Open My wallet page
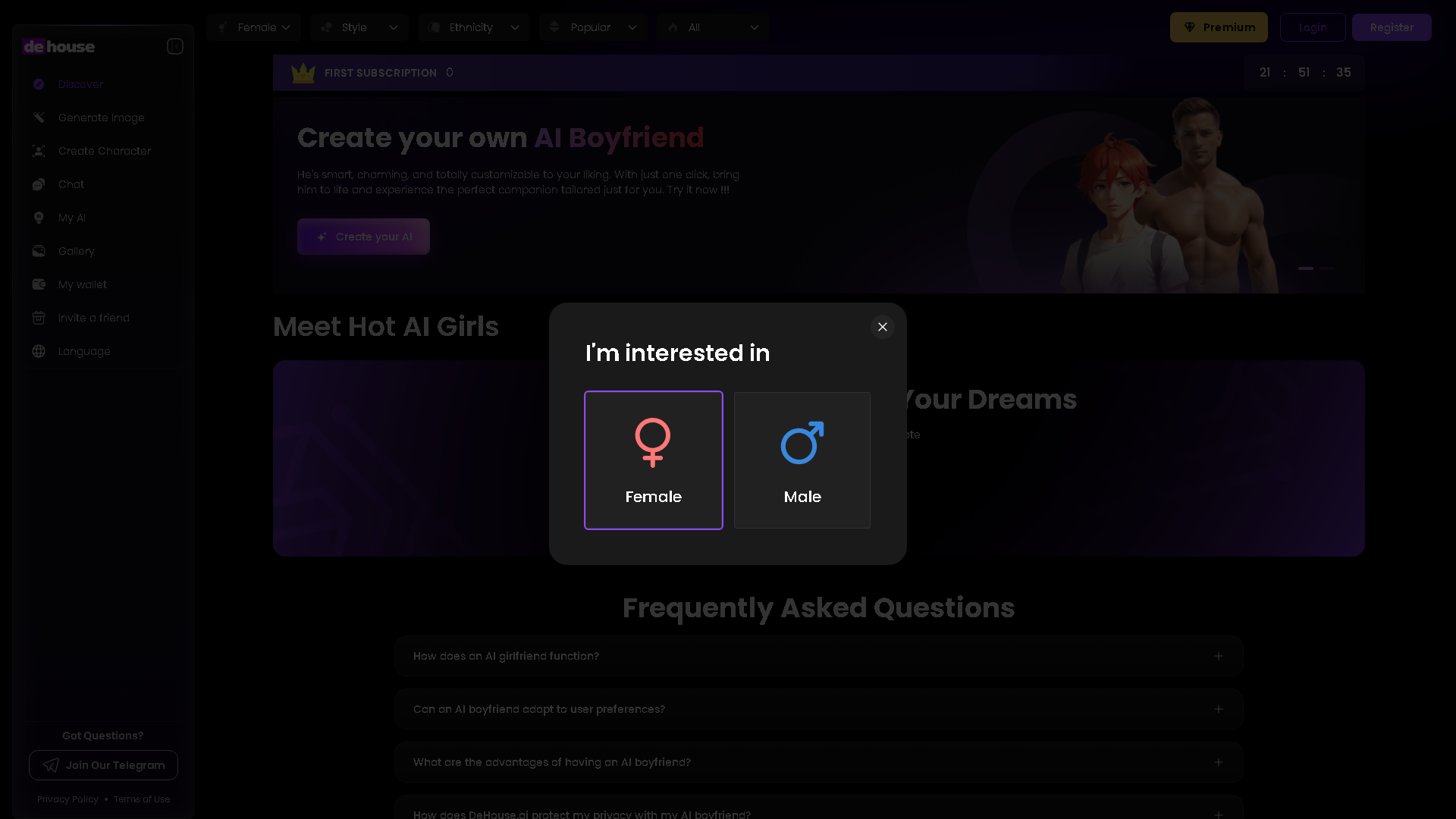1456x819 pixels. 103,284
